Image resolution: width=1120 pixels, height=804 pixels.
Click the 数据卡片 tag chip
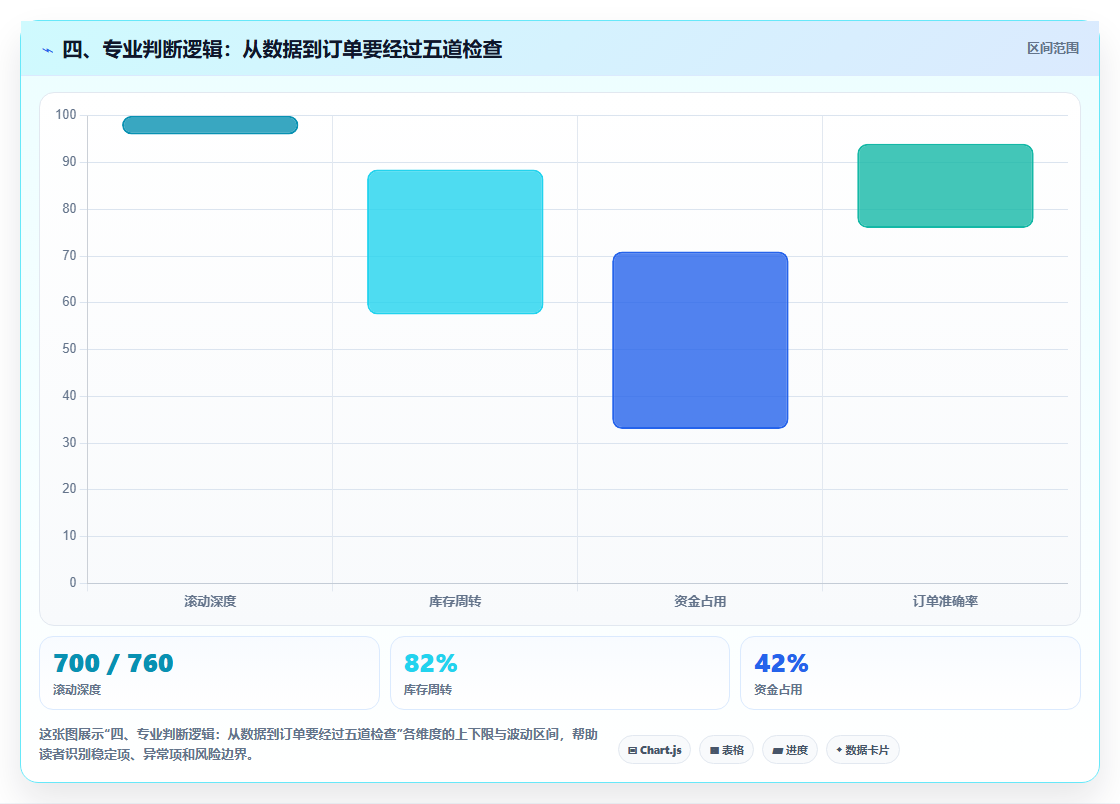(862, 750)
